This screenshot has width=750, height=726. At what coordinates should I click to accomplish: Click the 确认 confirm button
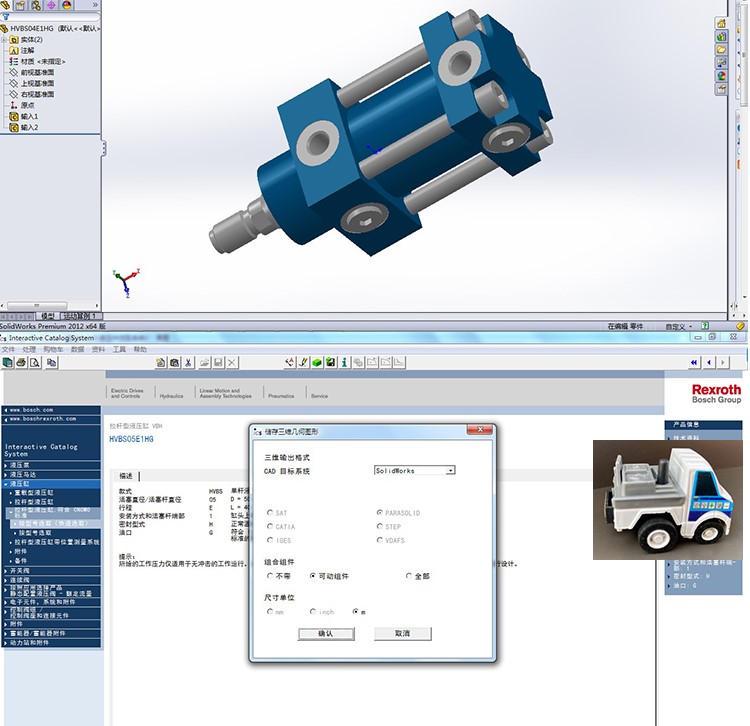coord(326,633)
